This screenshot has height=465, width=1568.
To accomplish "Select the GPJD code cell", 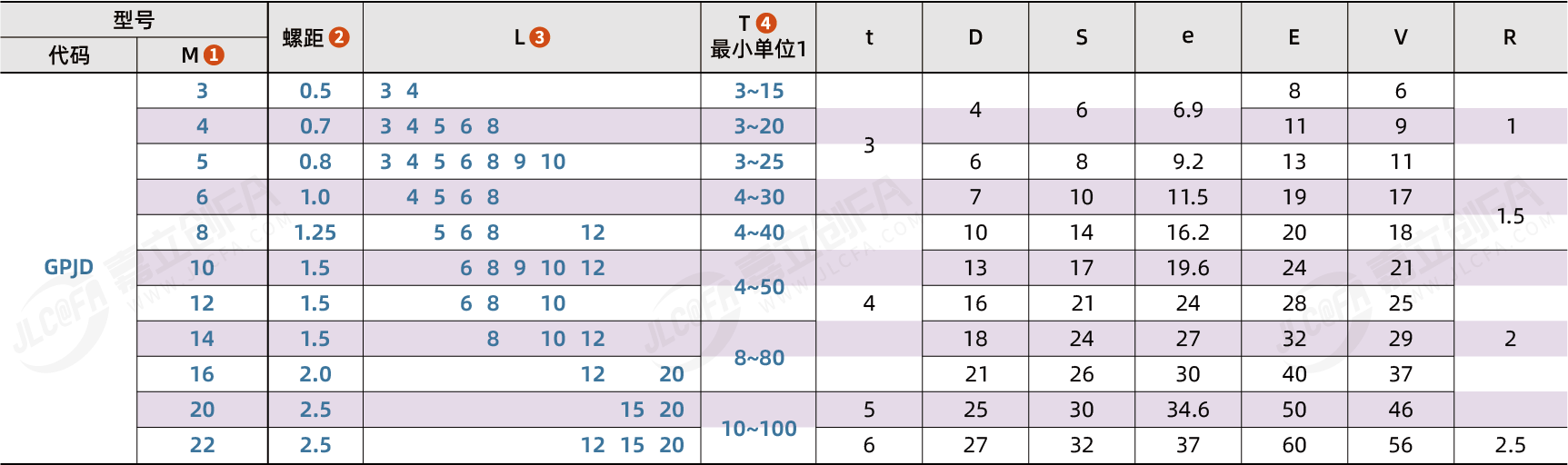I will pos(69,268).
